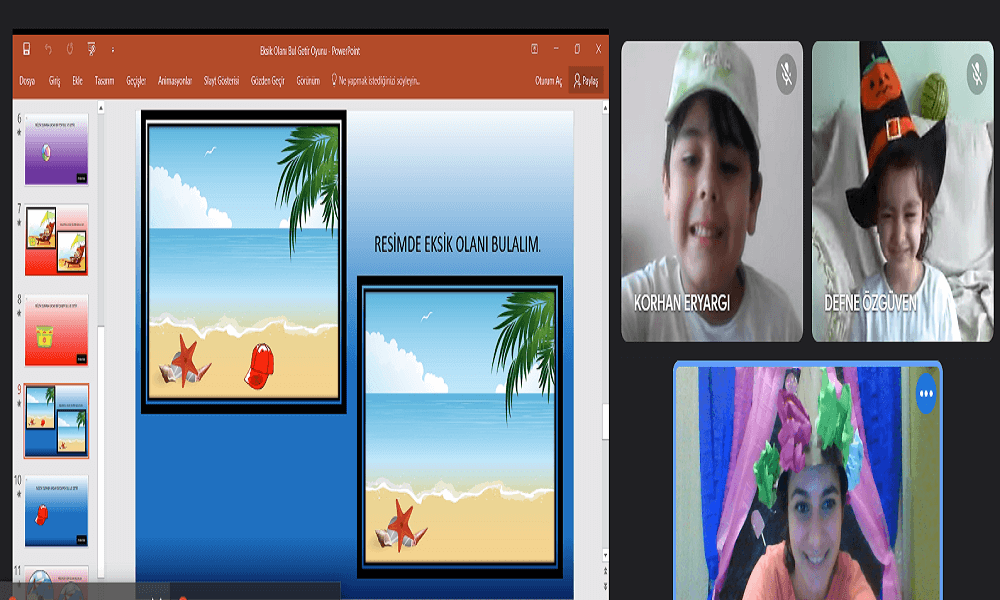Click the Next Slide double arrow

coord(605,586)
